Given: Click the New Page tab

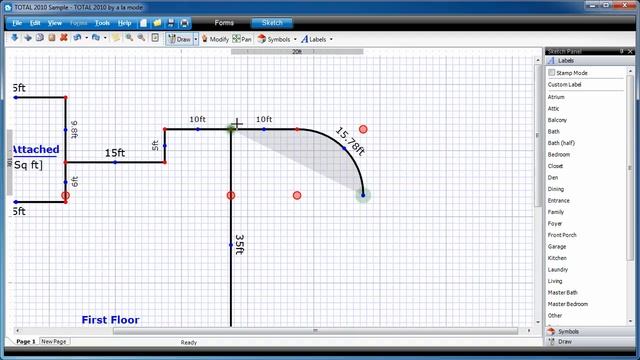Looking at the screenshot, I should point(54,341).
